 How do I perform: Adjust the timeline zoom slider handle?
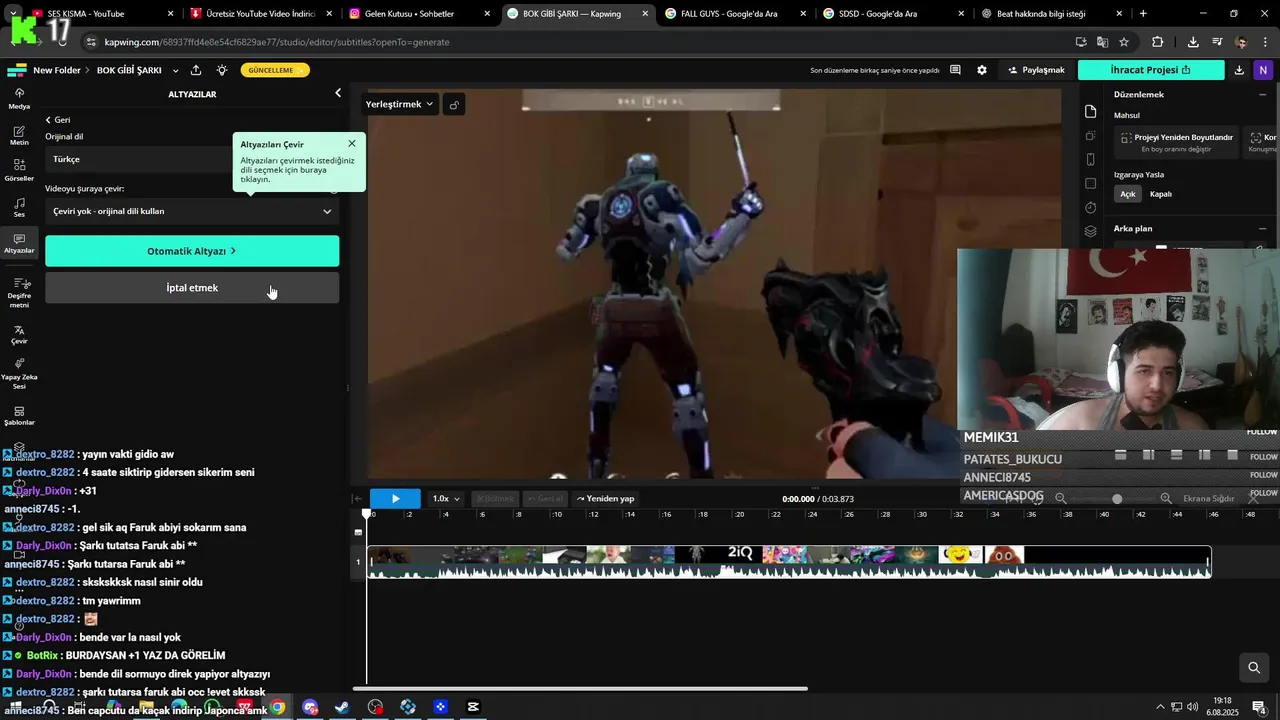tap(1117, 499)
